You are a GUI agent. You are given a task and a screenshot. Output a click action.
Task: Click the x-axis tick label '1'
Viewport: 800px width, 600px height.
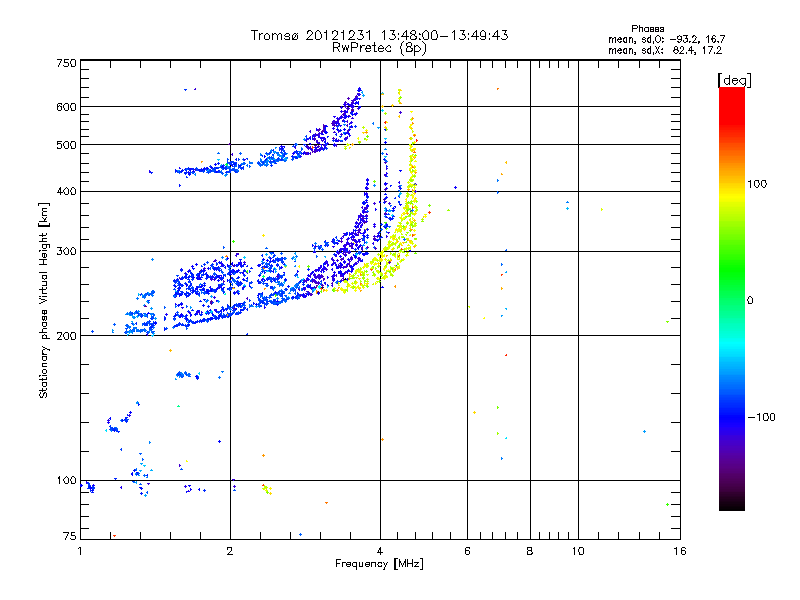point(80,551)
